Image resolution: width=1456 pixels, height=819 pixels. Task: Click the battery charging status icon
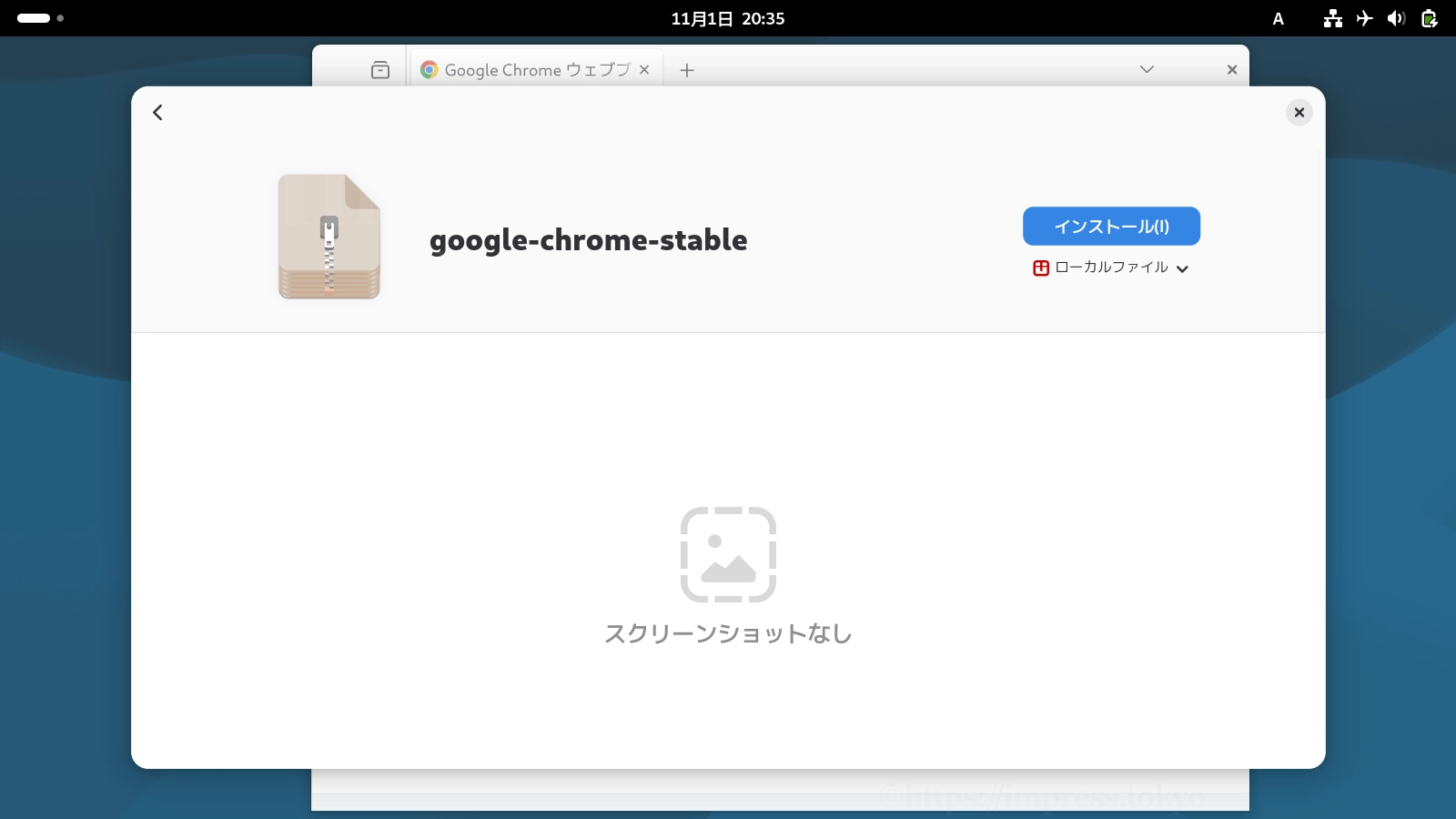(1430, 18)
